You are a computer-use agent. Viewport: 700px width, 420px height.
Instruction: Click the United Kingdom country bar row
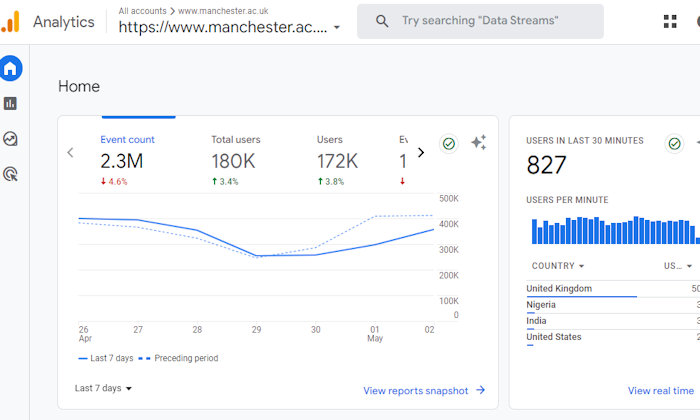pos(613,289)
